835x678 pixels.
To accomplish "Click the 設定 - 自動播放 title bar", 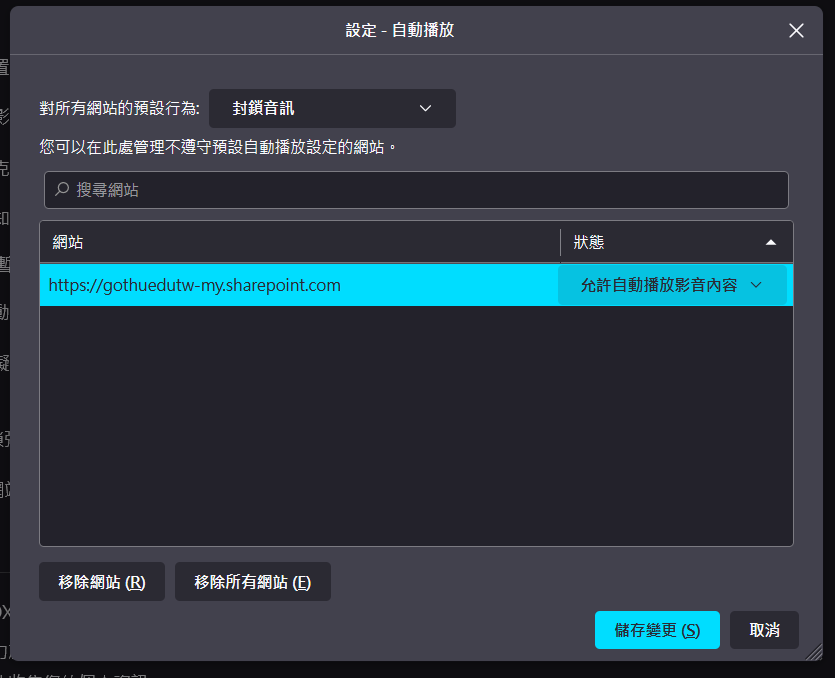I will [400, 30].
